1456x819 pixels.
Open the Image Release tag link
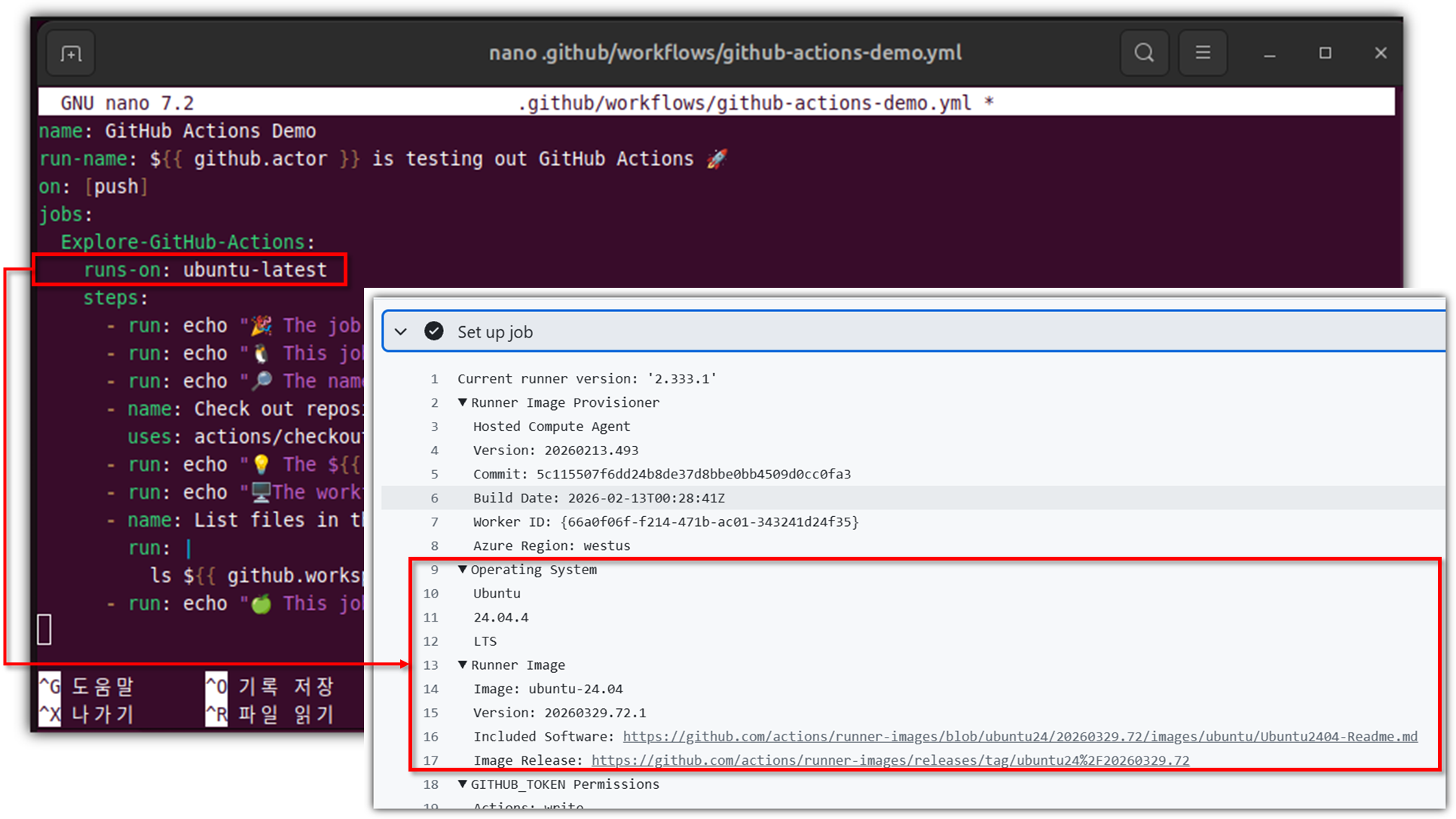[890, 760]
